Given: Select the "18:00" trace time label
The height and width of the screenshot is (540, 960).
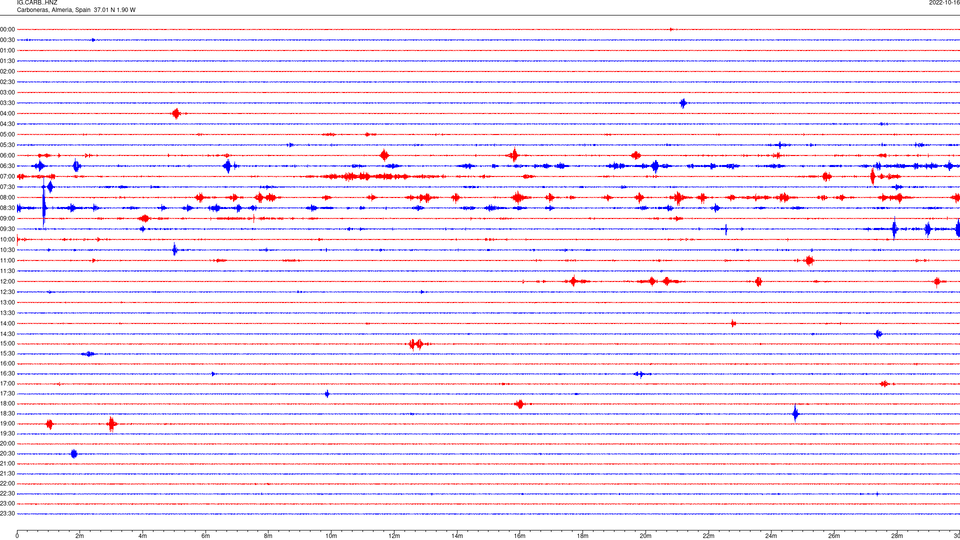Looking at the screenshot, I should 7,403.
